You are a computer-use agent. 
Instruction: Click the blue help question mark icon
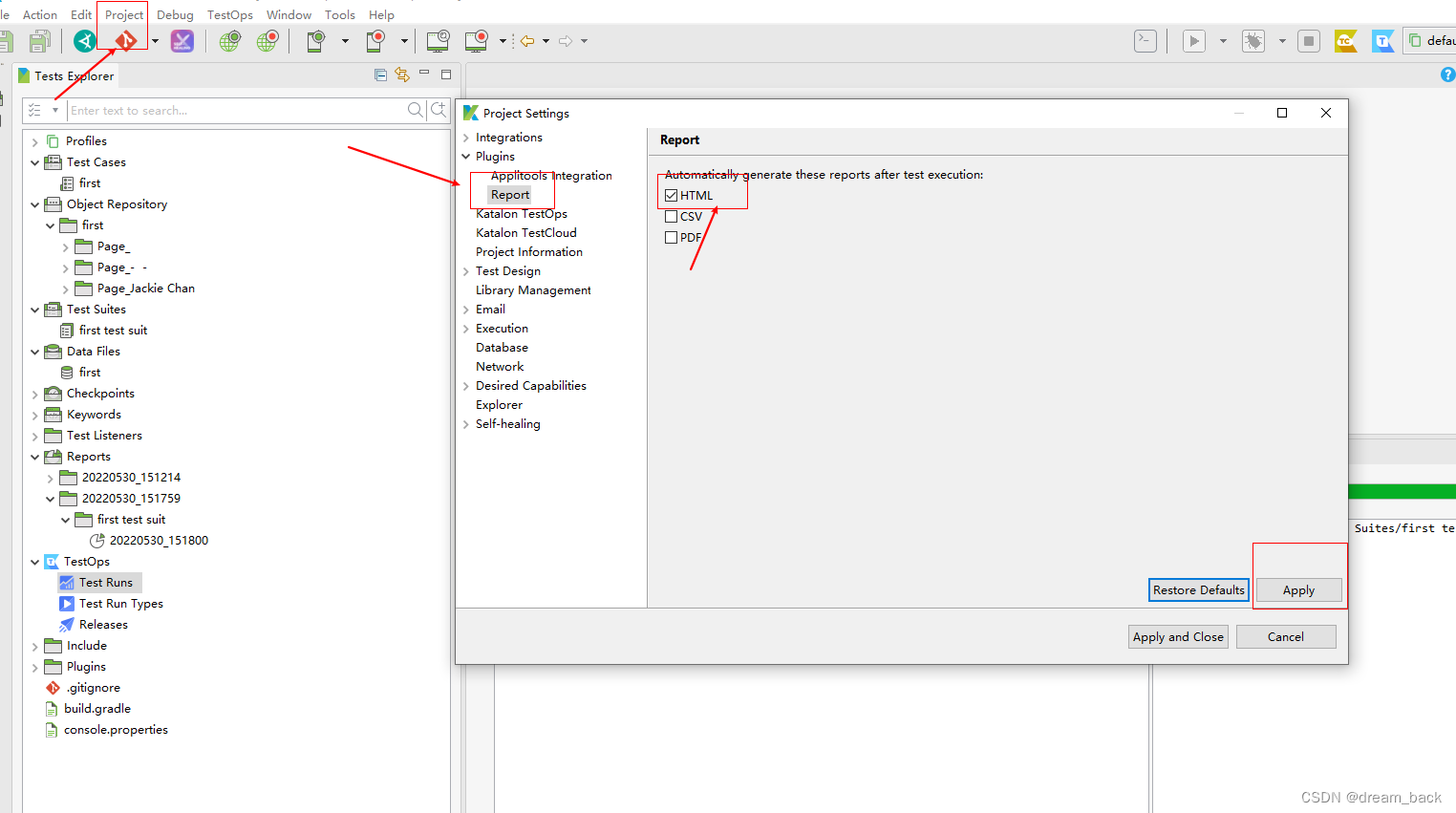[x=1448, y=75]
